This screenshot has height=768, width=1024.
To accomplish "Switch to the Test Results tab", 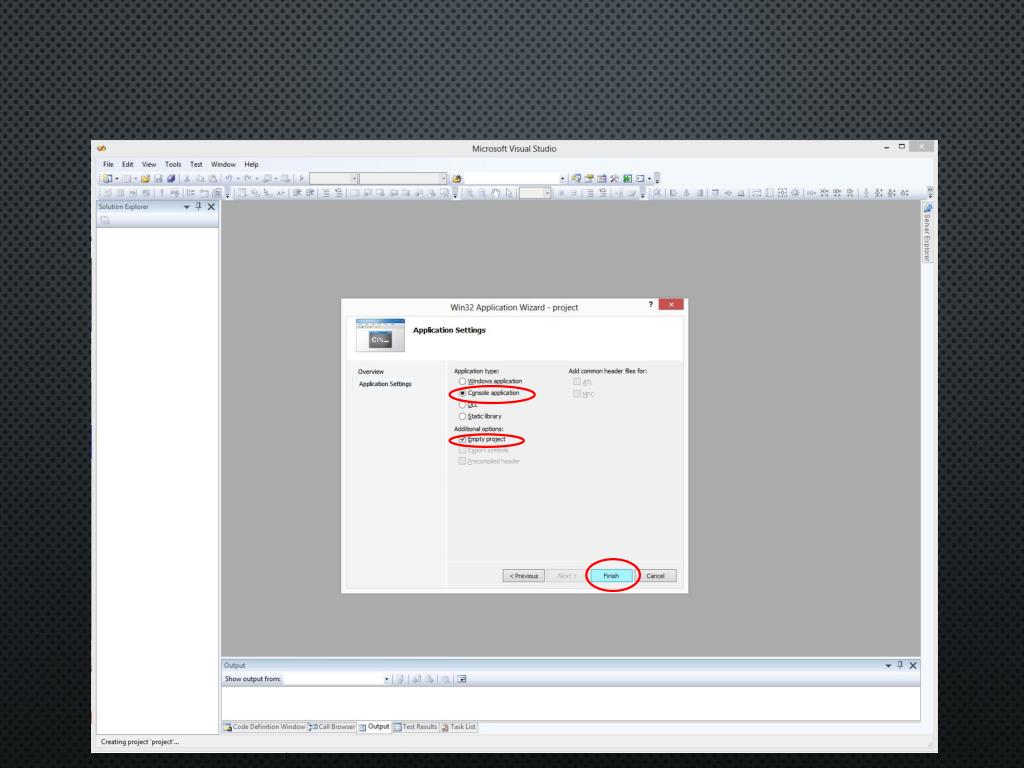I will [x=415, y=727].
